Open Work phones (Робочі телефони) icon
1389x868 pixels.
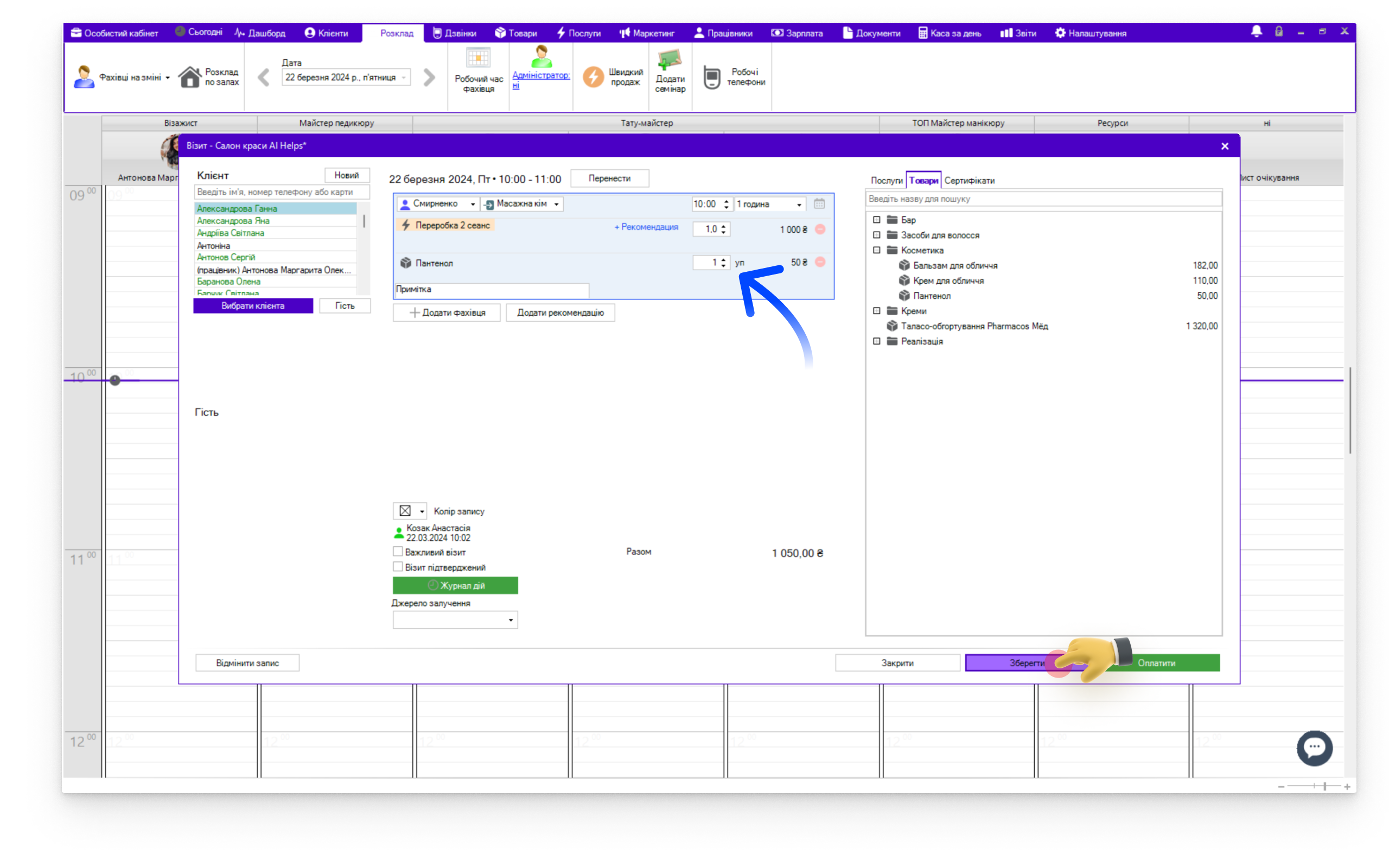tap(712, 77)
